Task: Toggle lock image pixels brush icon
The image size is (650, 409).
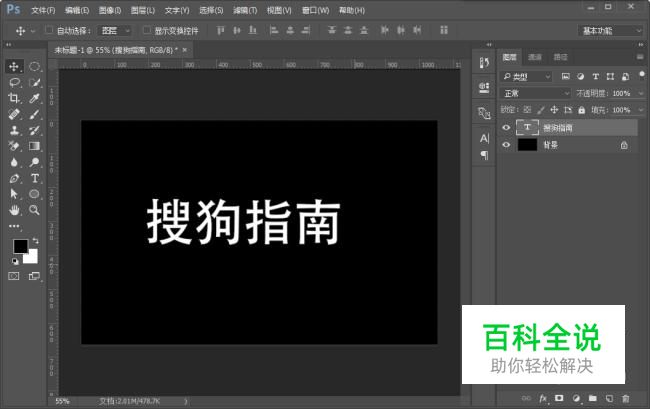Action: 541,110
